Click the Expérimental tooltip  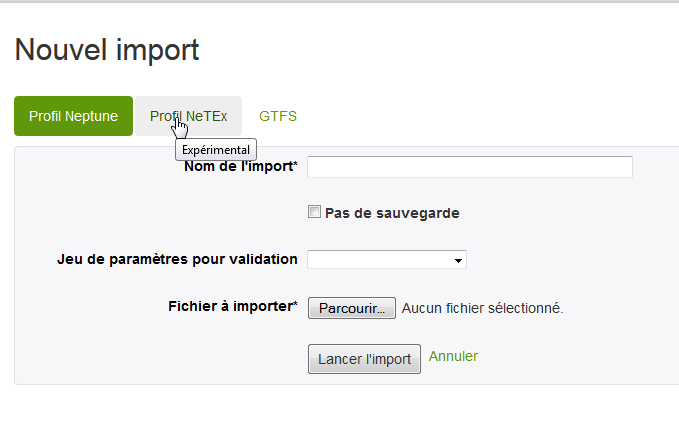(x=216, y=149)
